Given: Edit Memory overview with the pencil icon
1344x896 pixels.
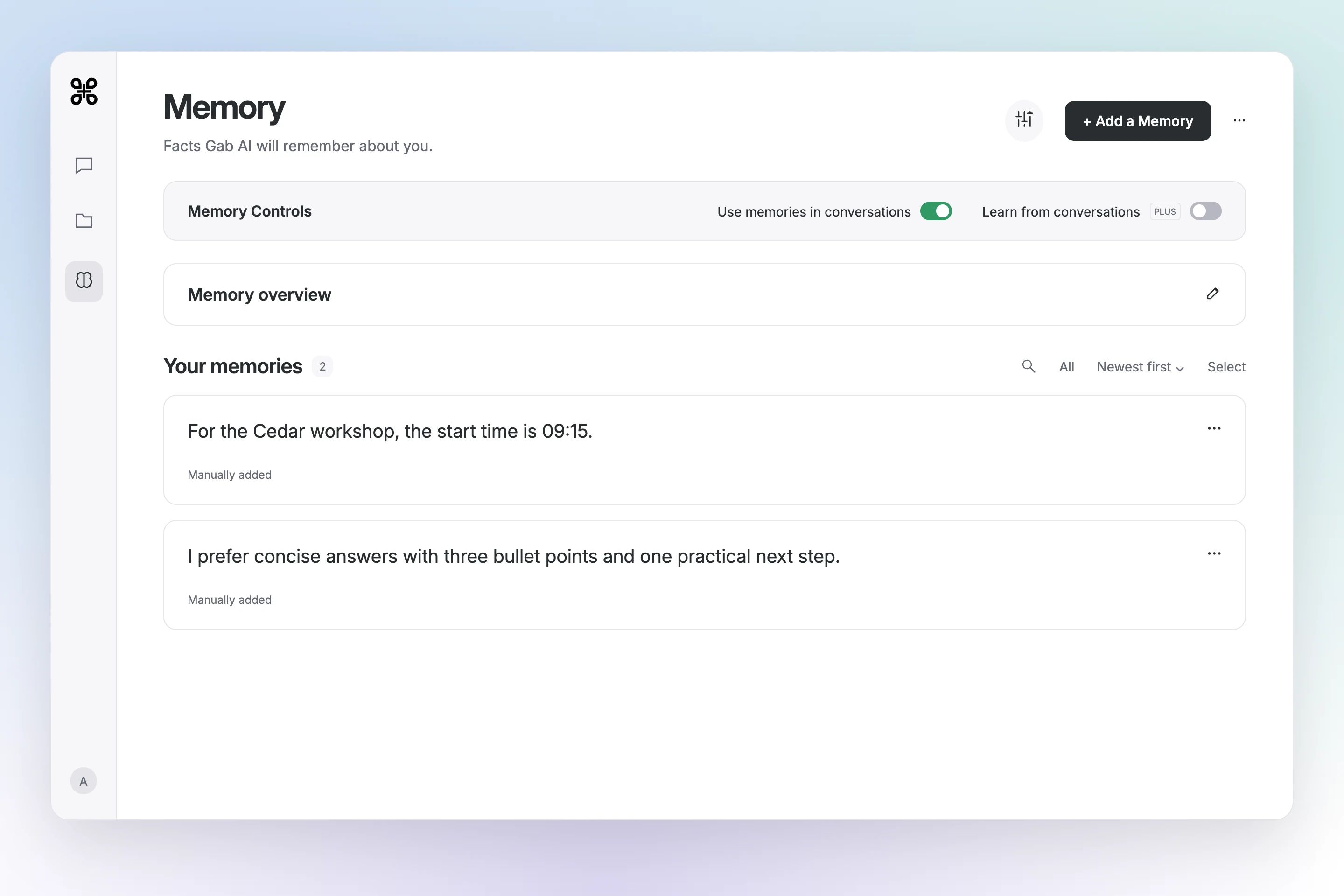Looking at the screenshot, I should 1212,294.
